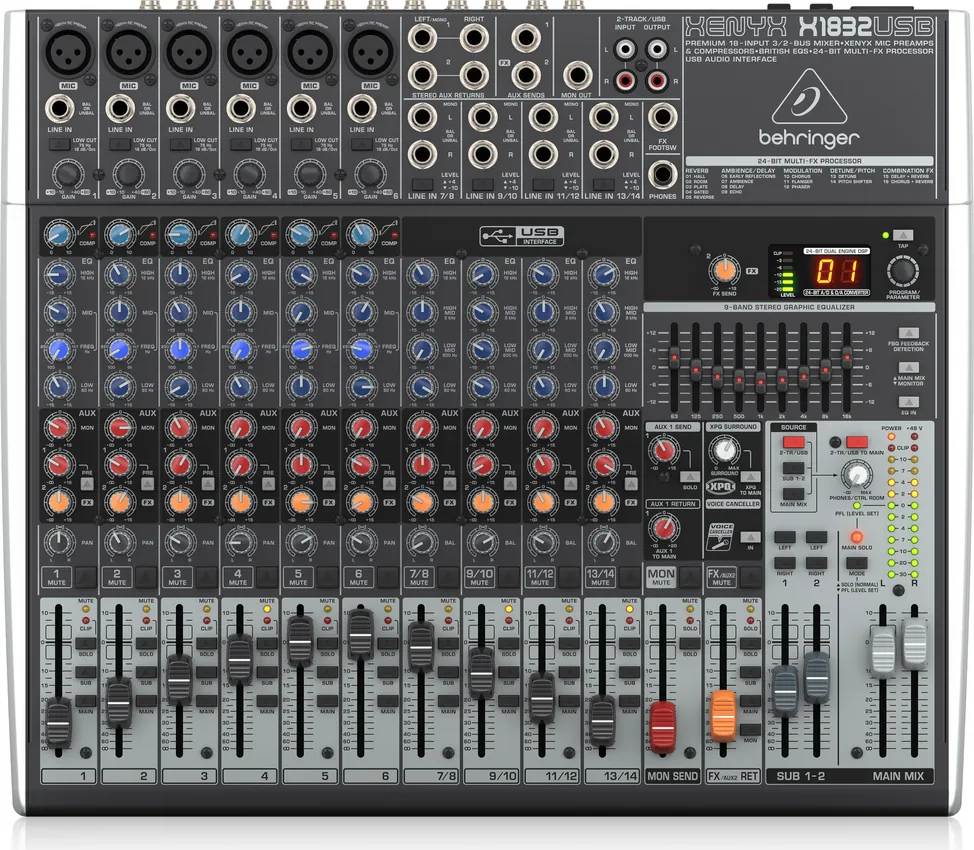Click the red MAIN SOLO indicator LED

(857, 536)
